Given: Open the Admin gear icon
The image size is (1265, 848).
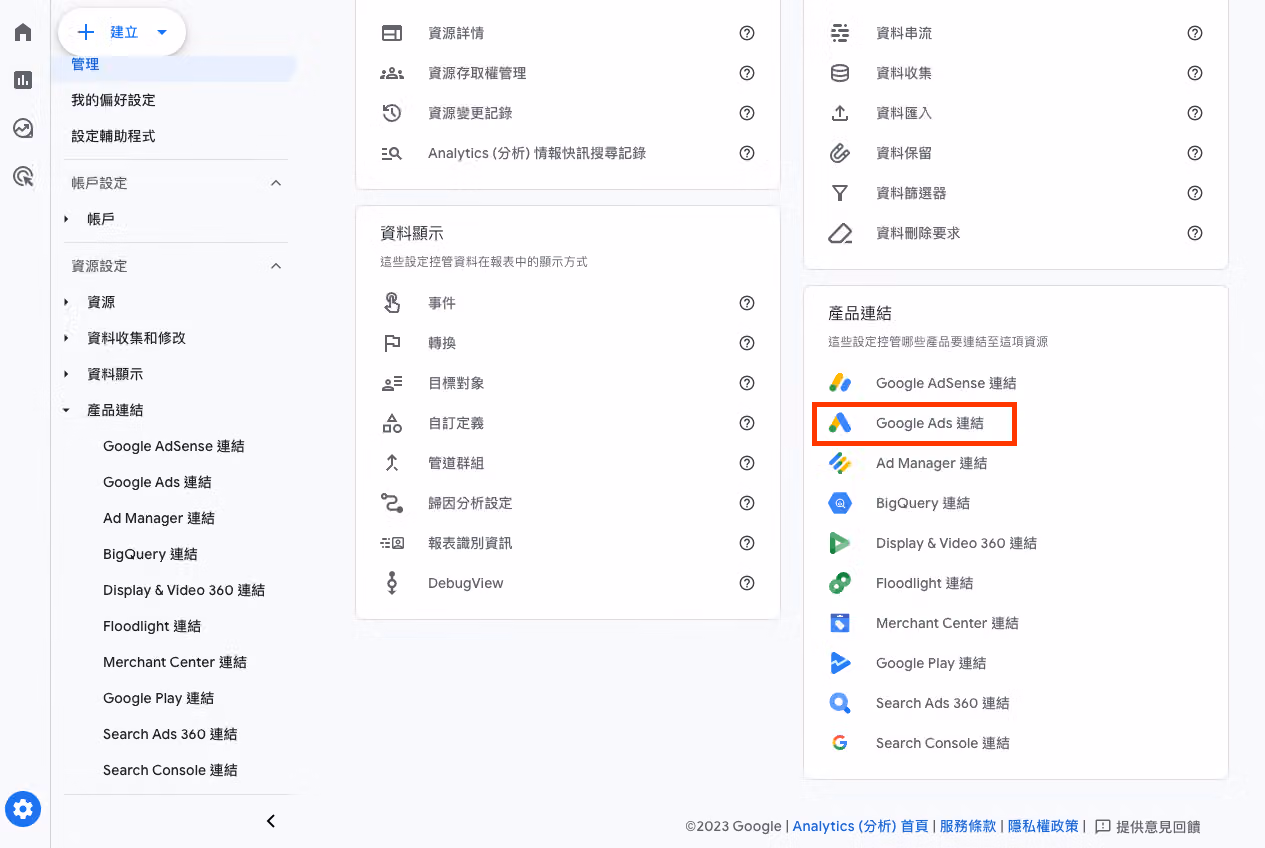Looking at the screenshot, I should pyautogui.click(x=23, y=808).
